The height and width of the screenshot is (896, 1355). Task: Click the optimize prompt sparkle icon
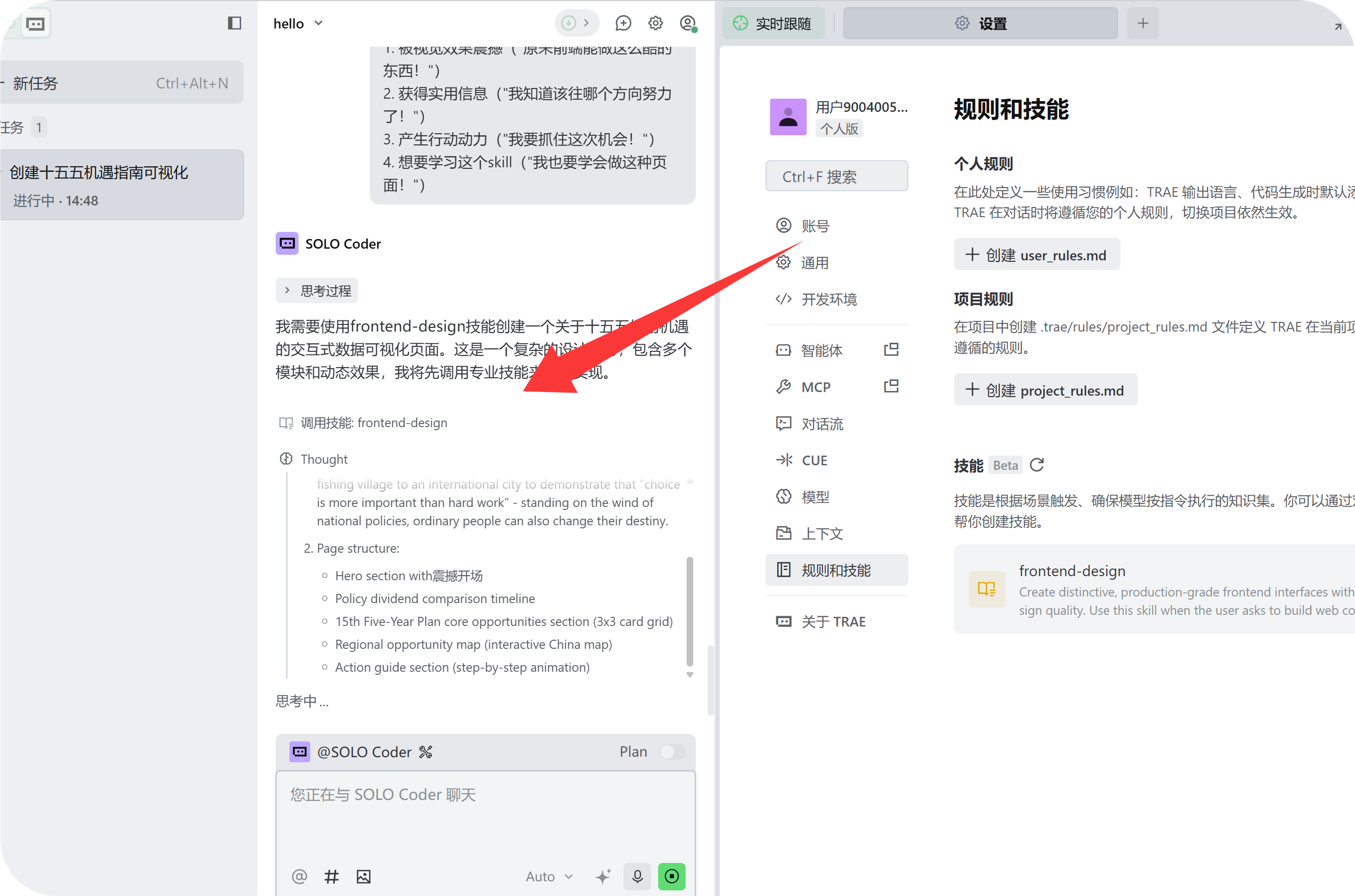click(x=603, y=876)
